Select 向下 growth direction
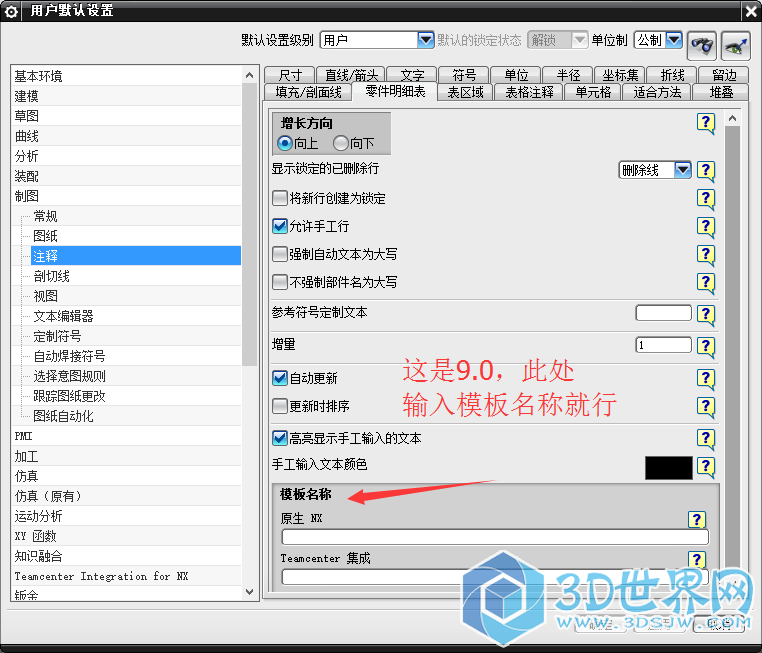This screenshot has width=762, height=653. 341,143
